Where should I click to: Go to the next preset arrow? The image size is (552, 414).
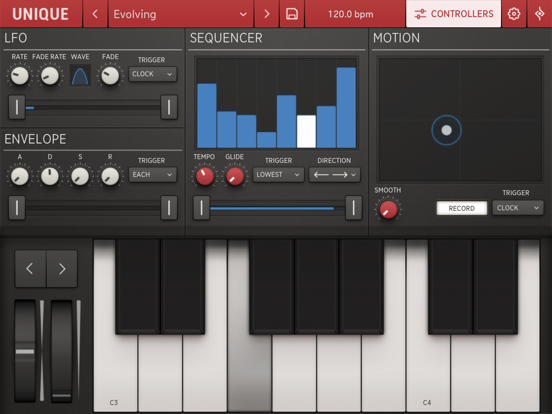point(266,14)
